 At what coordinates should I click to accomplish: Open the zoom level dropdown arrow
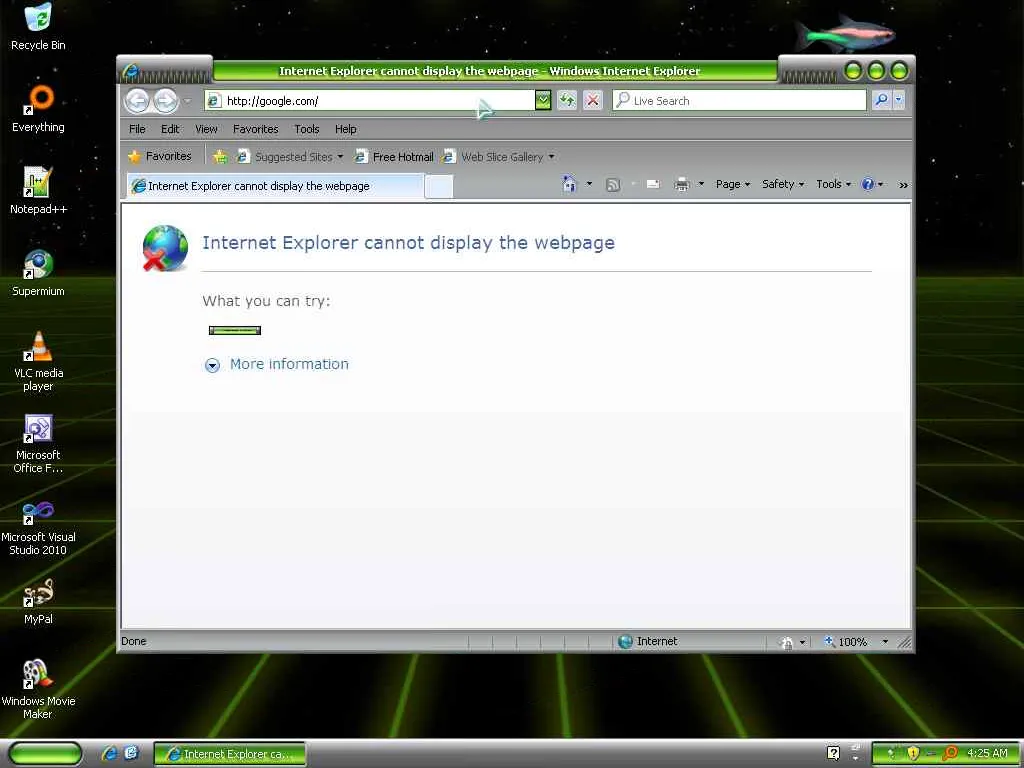pyautogui.click(x=885, y=642)
